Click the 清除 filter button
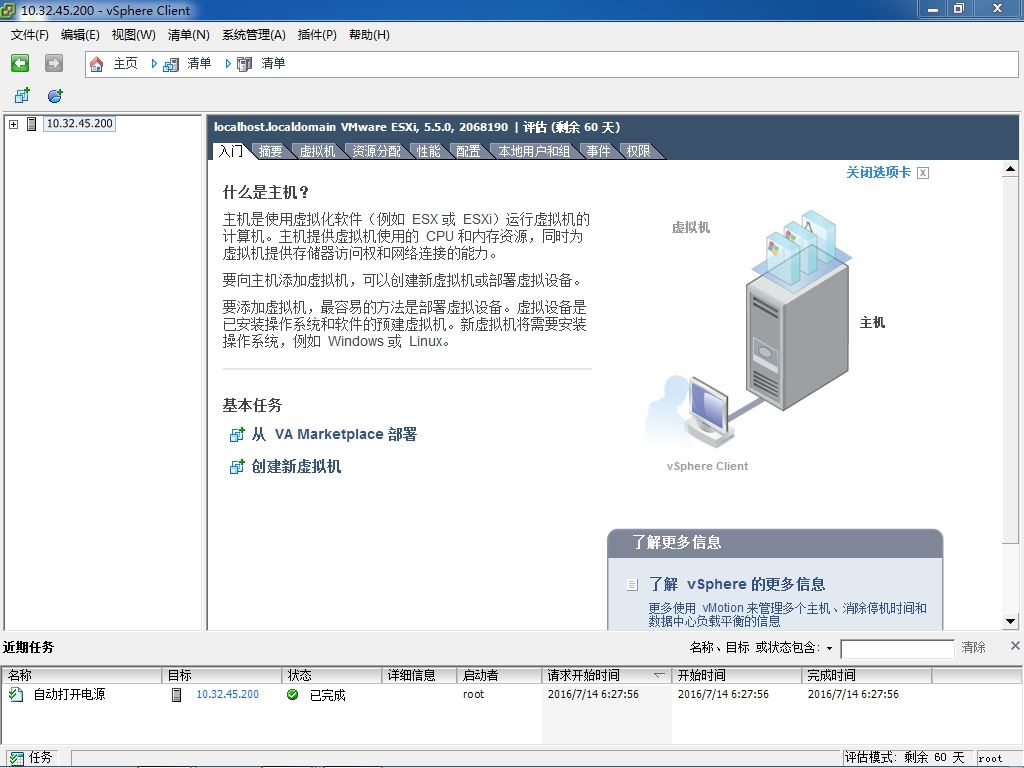 (973, 647)
